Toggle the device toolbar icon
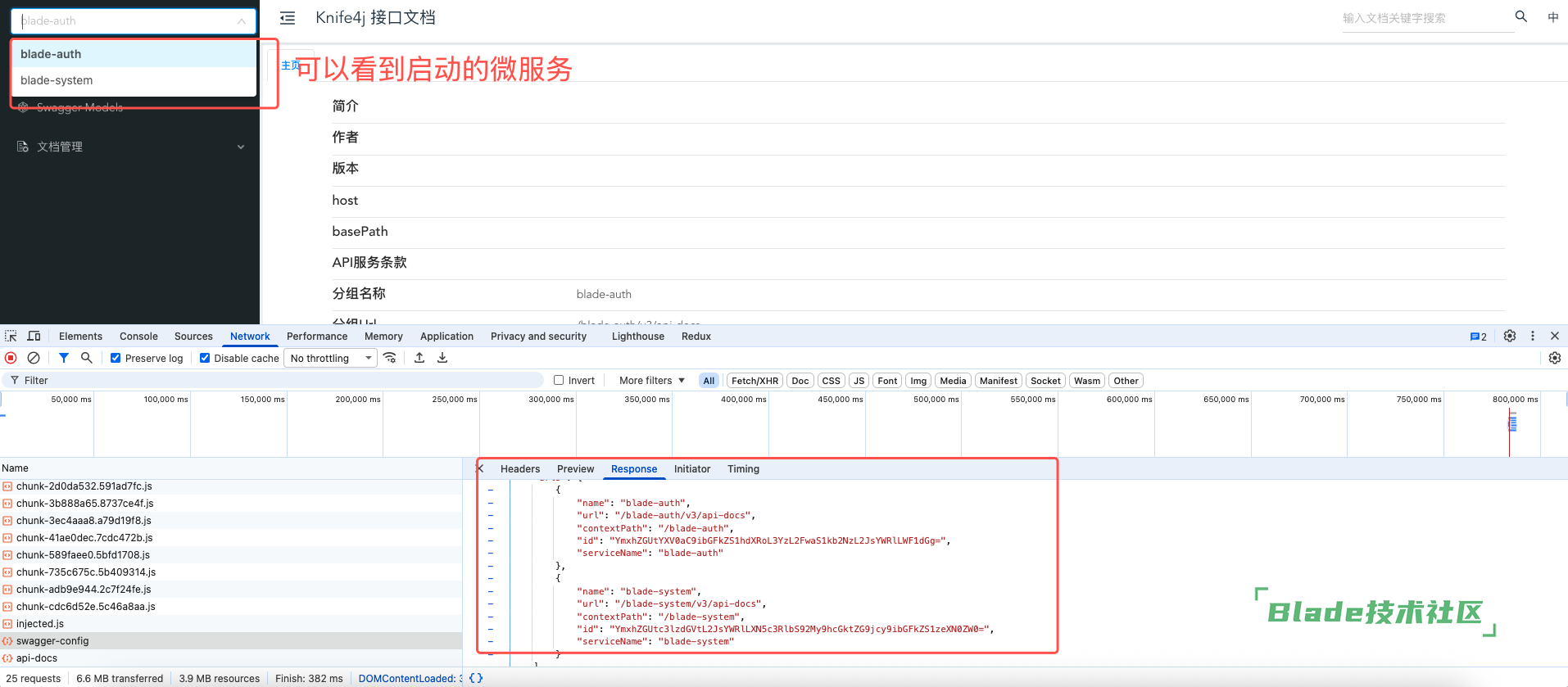The height and width of the screenshot is (687, 1568). [x=34, y=337]
